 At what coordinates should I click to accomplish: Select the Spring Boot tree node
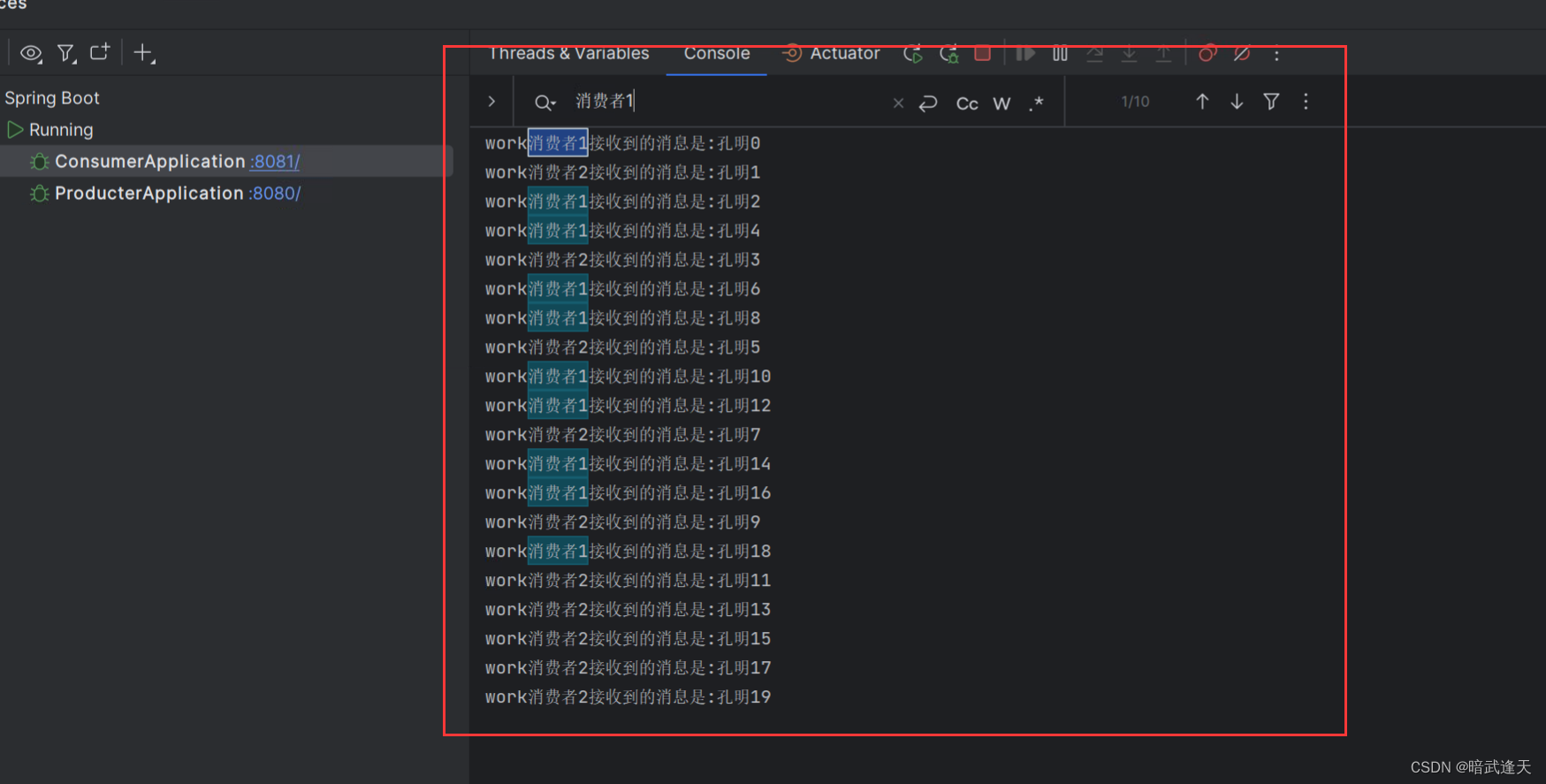(x=52, y=98)
